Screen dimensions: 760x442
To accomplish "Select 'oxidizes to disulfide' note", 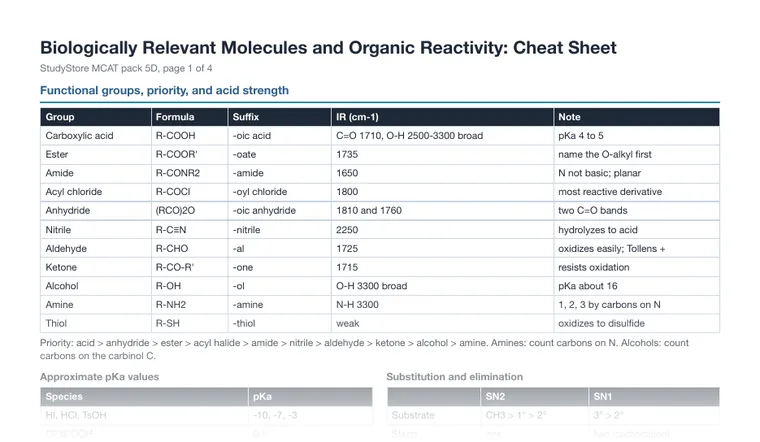I will point(636,323).
